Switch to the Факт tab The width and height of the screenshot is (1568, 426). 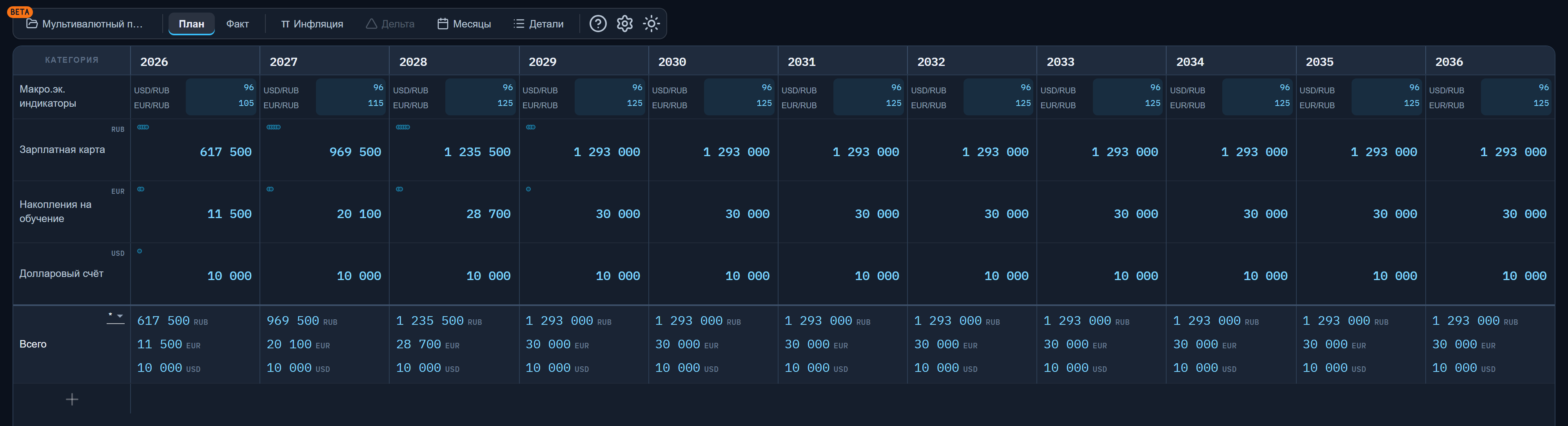tap(238, 24)
